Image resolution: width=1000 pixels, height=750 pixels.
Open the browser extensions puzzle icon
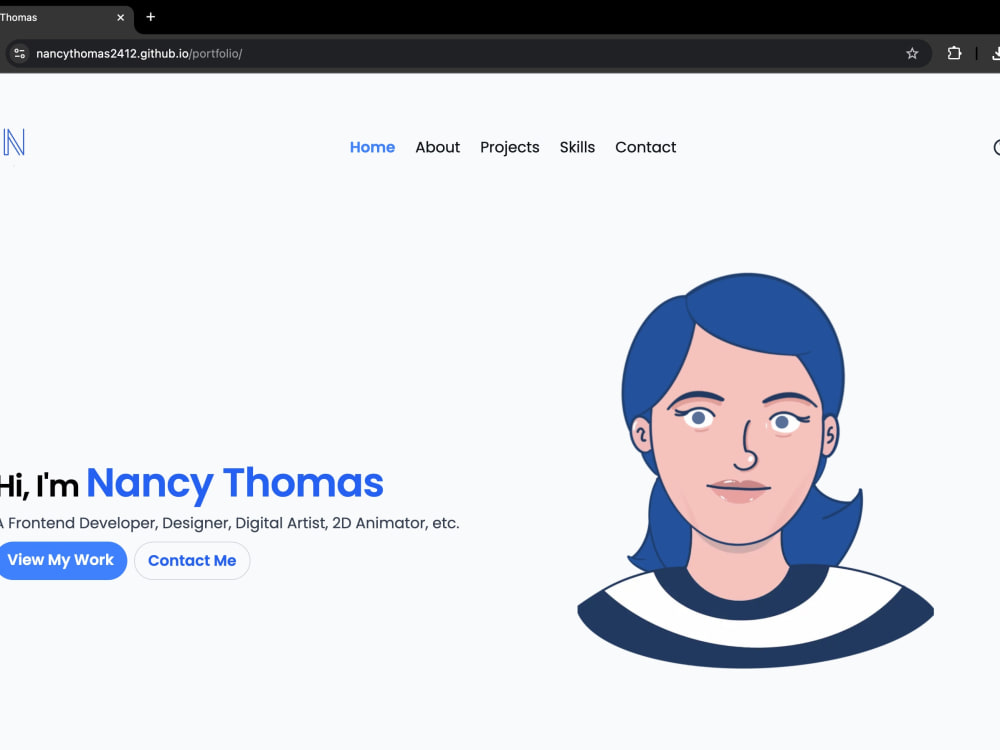[954, 54]
